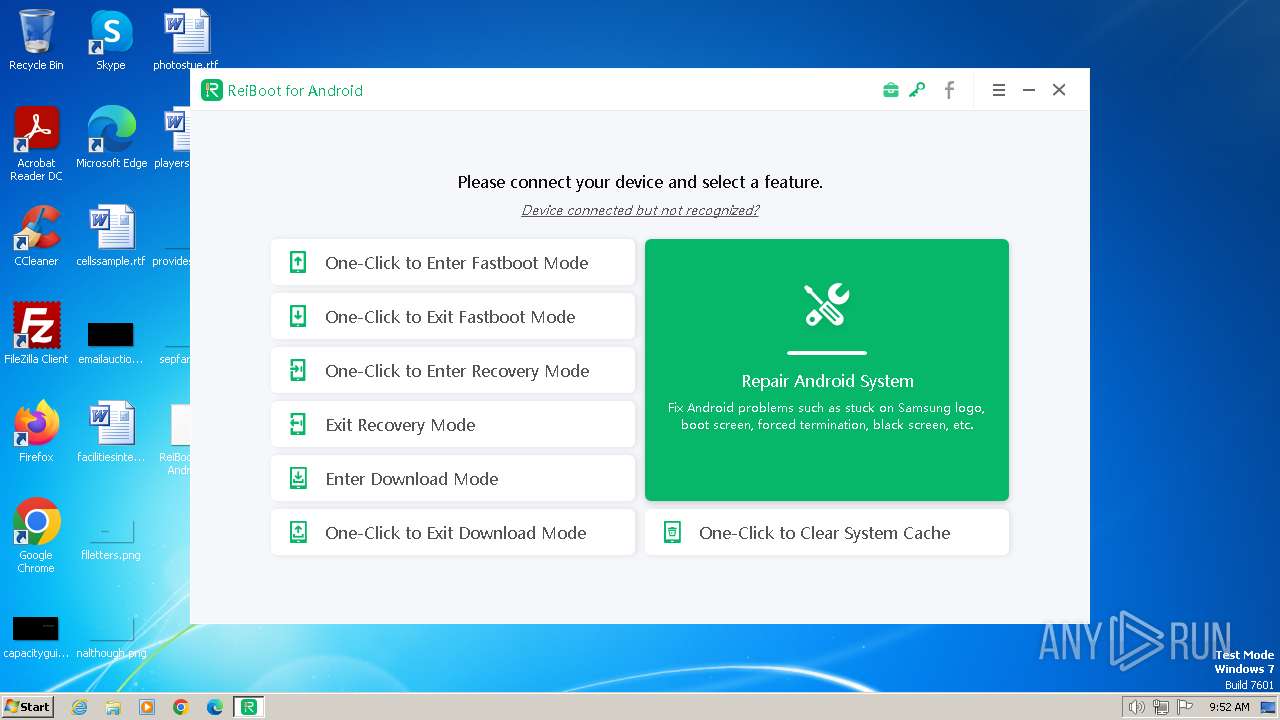The height and width of the screenshot is (720, 1280).
Task: Select One-Click to Exit Fastboot Mode
Action: click(453, 316)
